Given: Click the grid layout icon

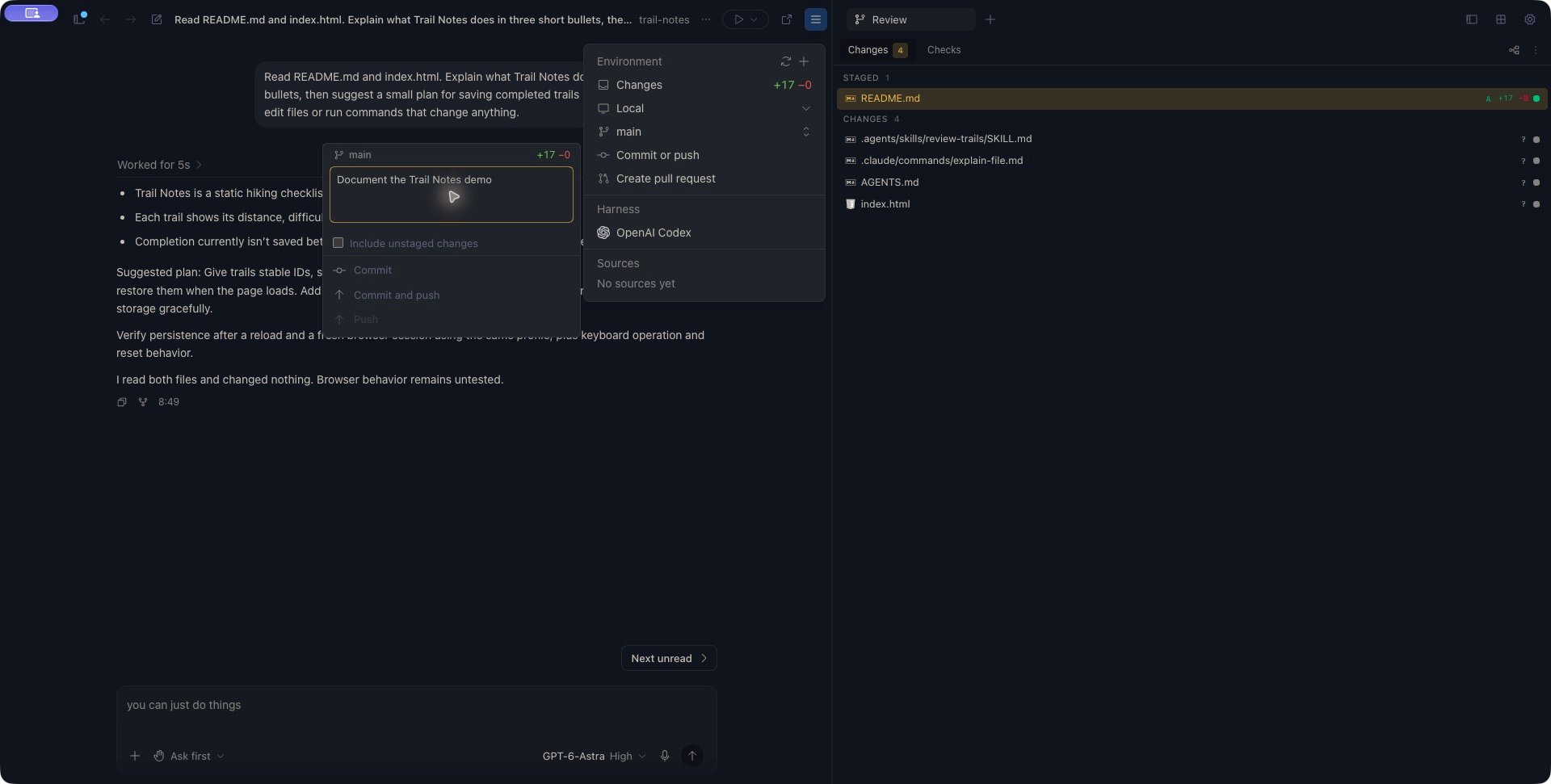Looking at the screenshot, I should tap(1501, 19).
